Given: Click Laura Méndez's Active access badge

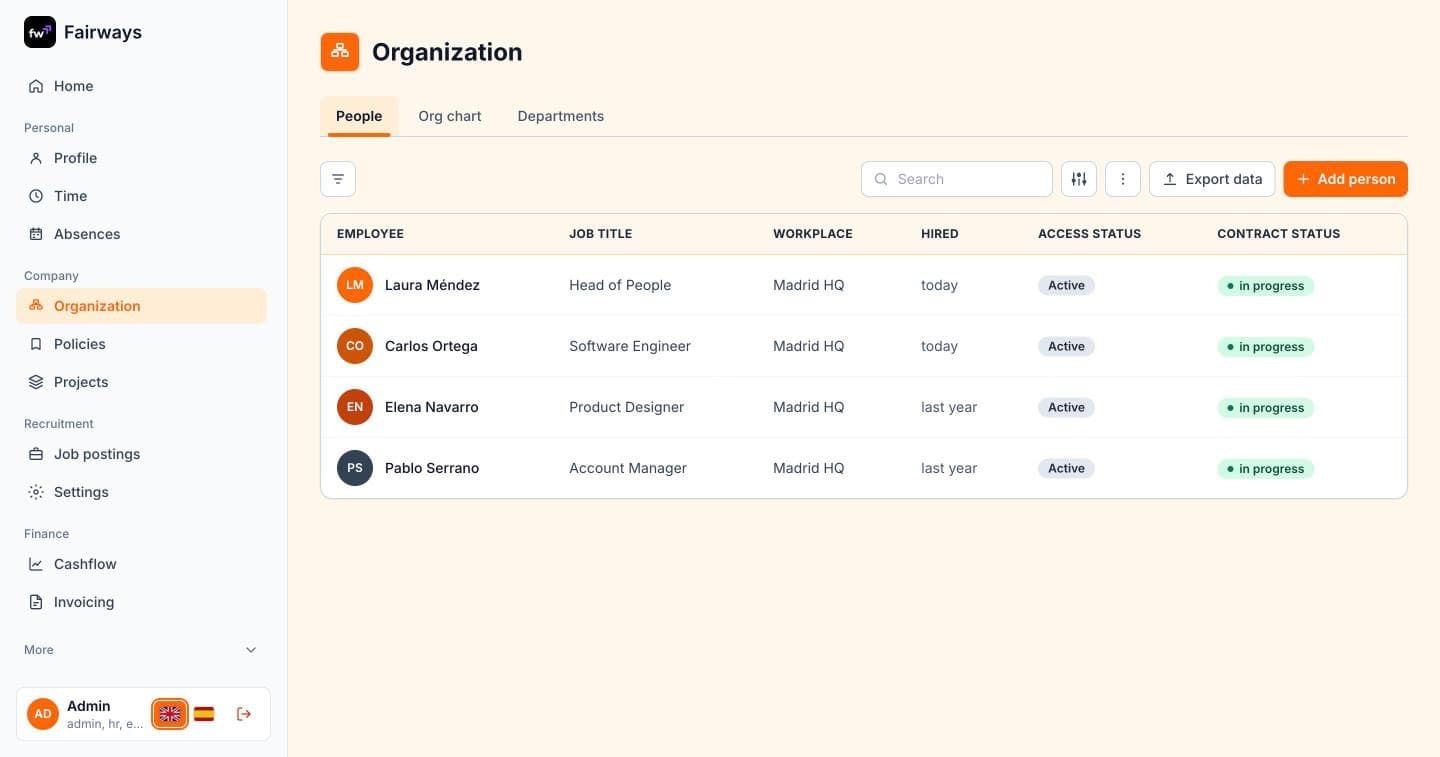Looking at the screenshot, I should click(1066, 285).
